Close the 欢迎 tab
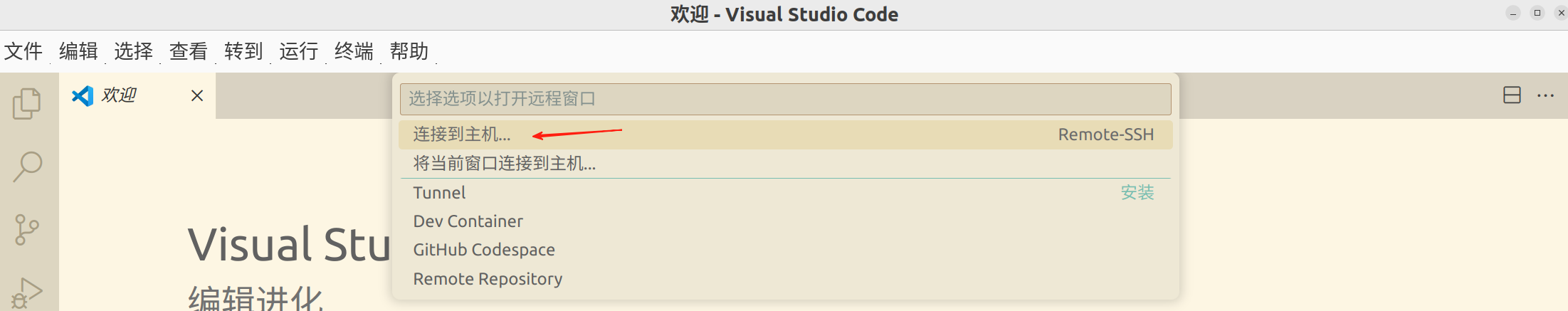The image size is (1568, 311). [197, 95]
